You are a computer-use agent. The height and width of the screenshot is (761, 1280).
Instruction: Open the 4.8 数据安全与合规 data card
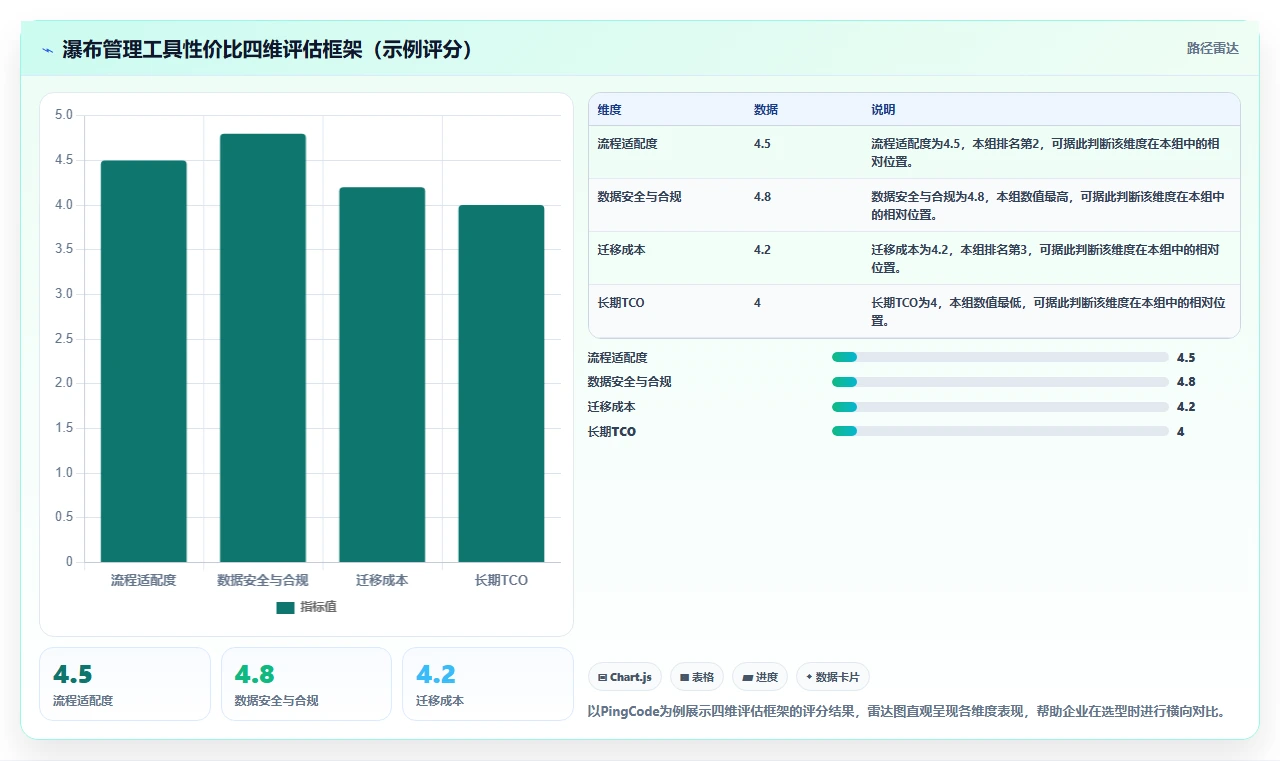[306, 684]
